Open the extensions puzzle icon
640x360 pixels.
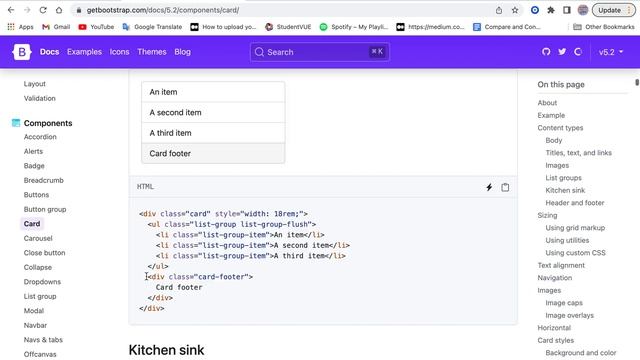point(551,10)
